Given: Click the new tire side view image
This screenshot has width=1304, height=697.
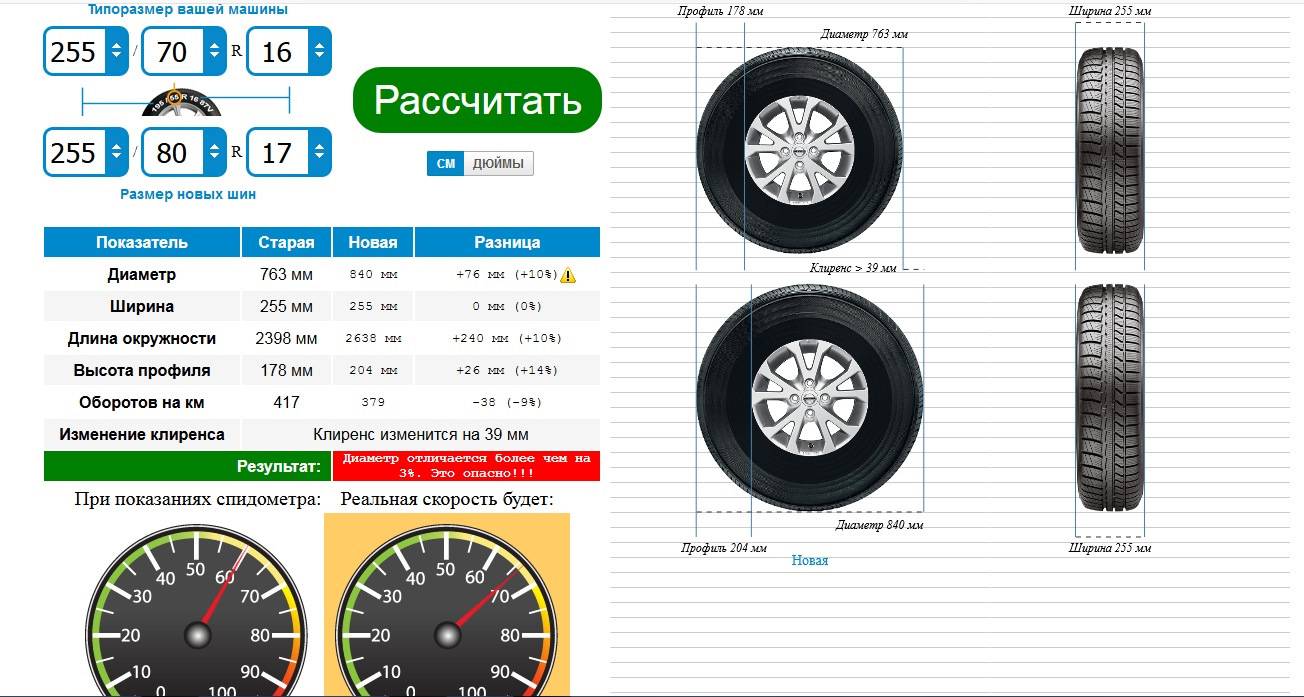Looking at the screenshot, I should [810, 399].
